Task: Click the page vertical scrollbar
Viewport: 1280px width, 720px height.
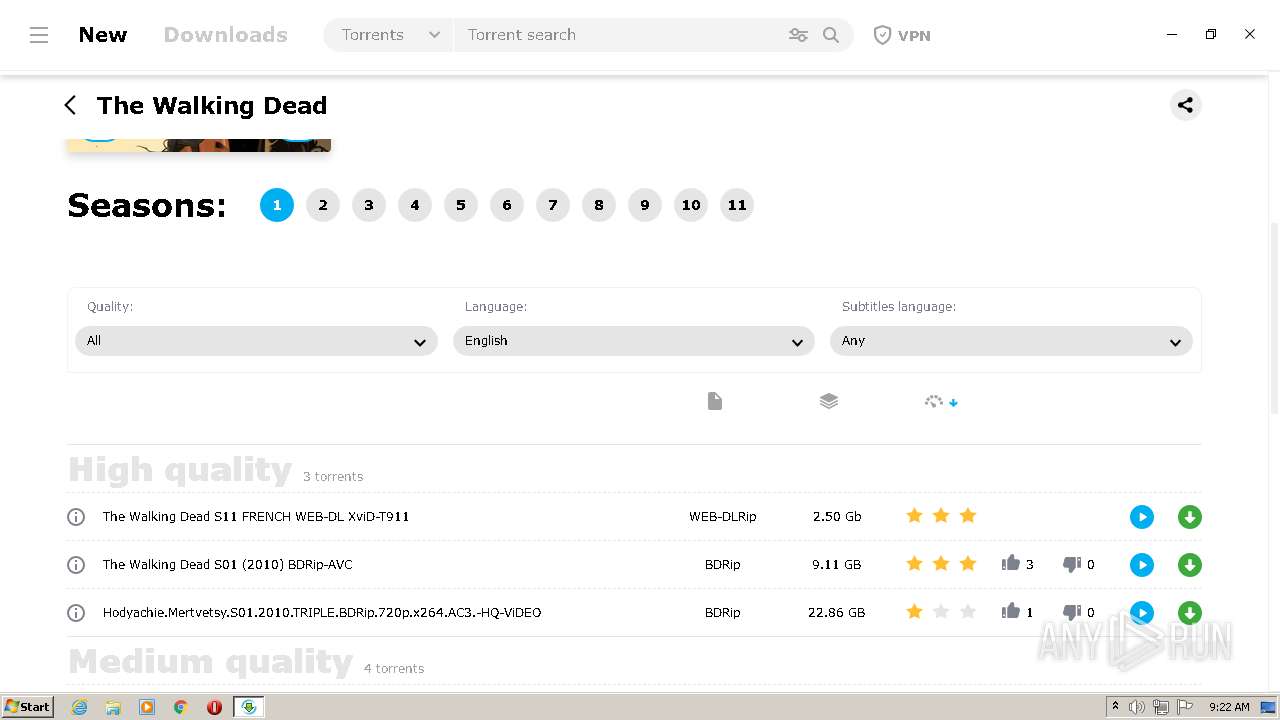Action: [x=1274, y=318]
